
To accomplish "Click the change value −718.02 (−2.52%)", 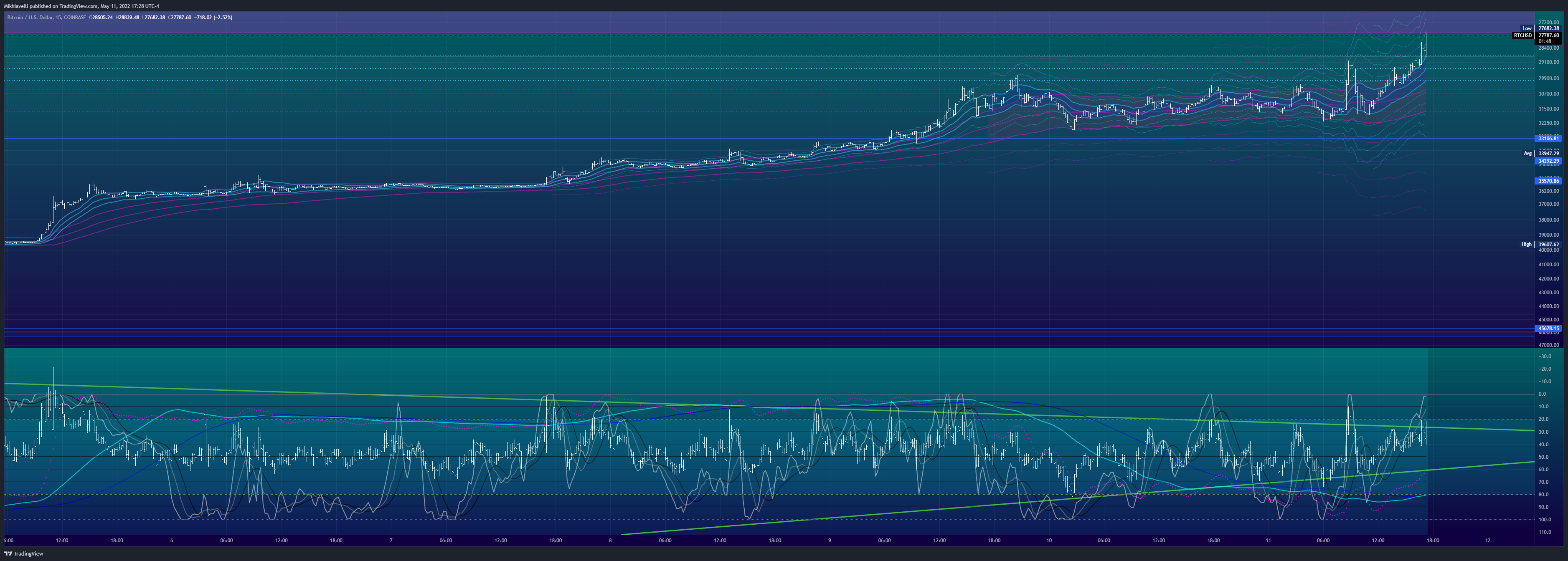I will coord(213,18).
